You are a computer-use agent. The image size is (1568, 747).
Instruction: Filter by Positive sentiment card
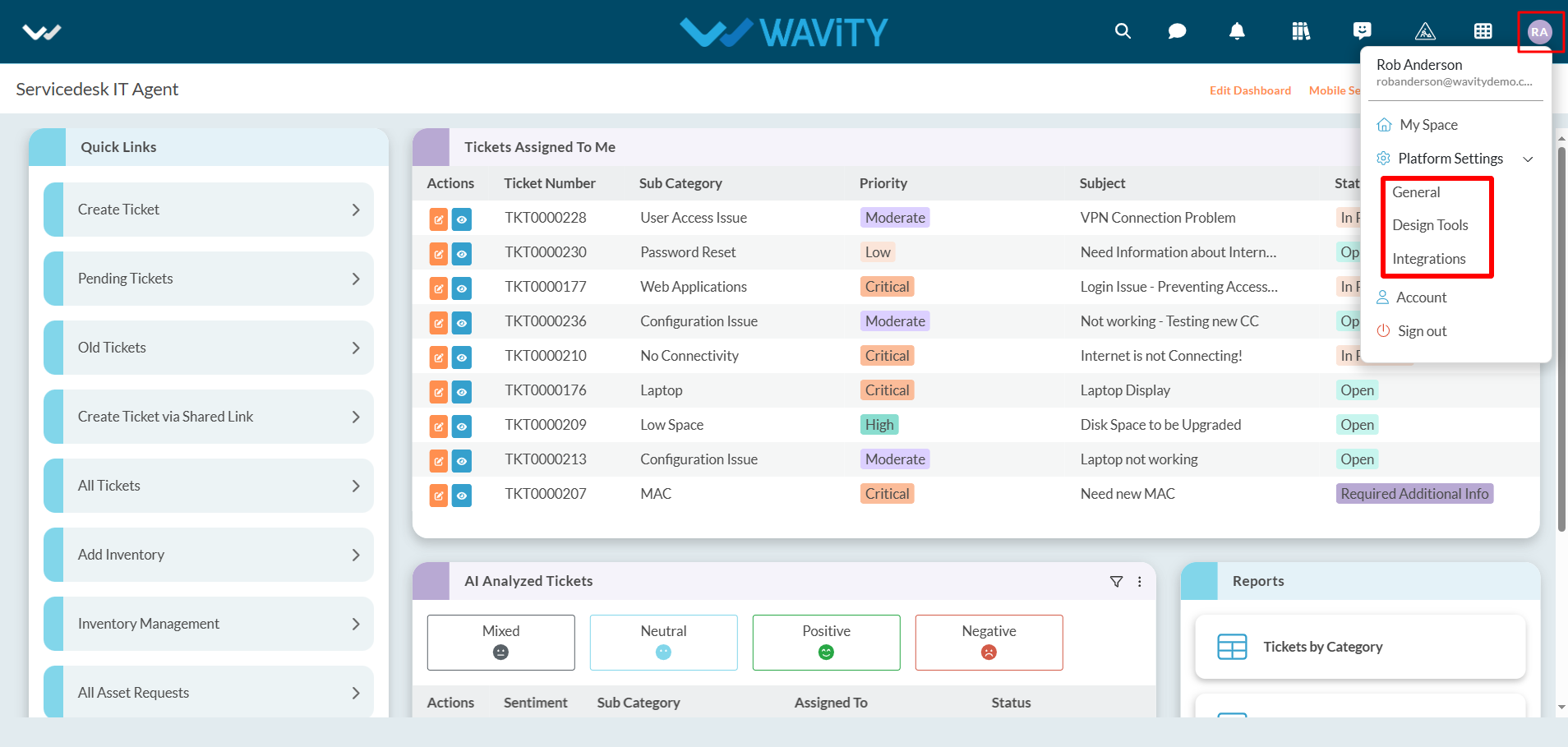click(826, 643)
